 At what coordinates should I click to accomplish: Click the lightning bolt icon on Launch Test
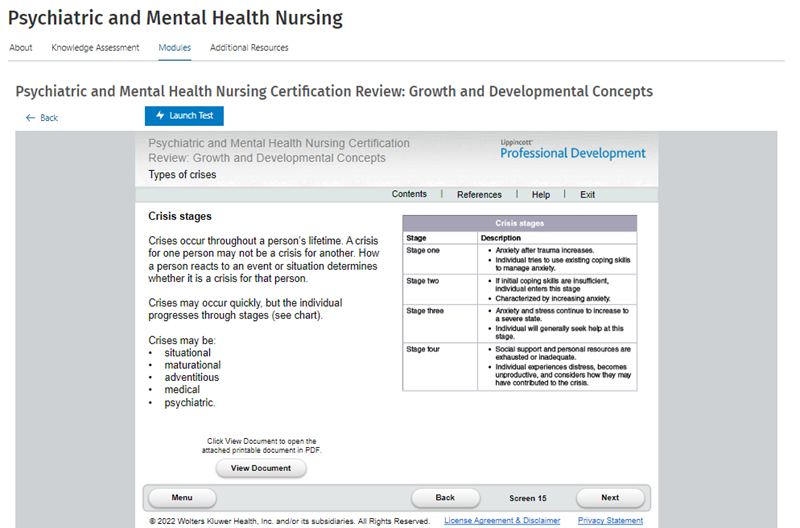159,116
